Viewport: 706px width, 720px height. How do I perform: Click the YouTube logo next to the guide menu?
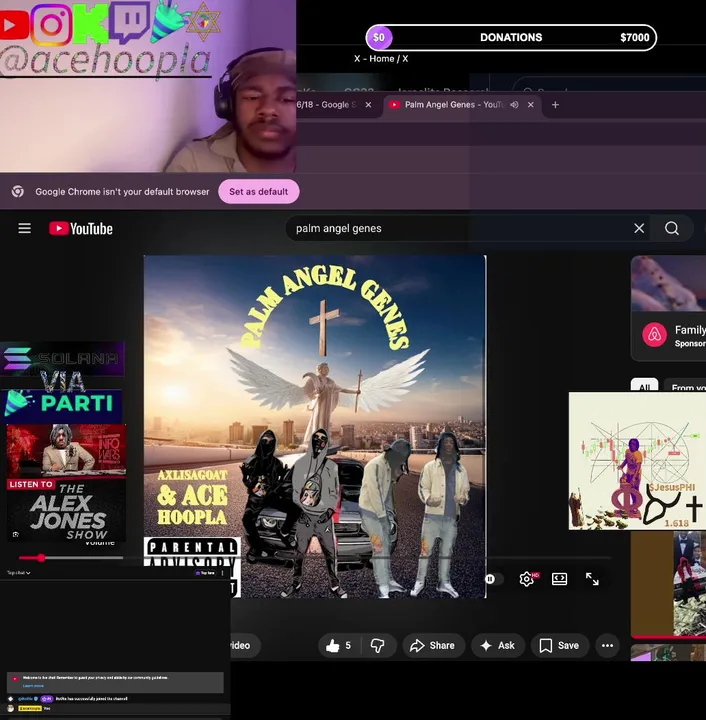(81, 229)
